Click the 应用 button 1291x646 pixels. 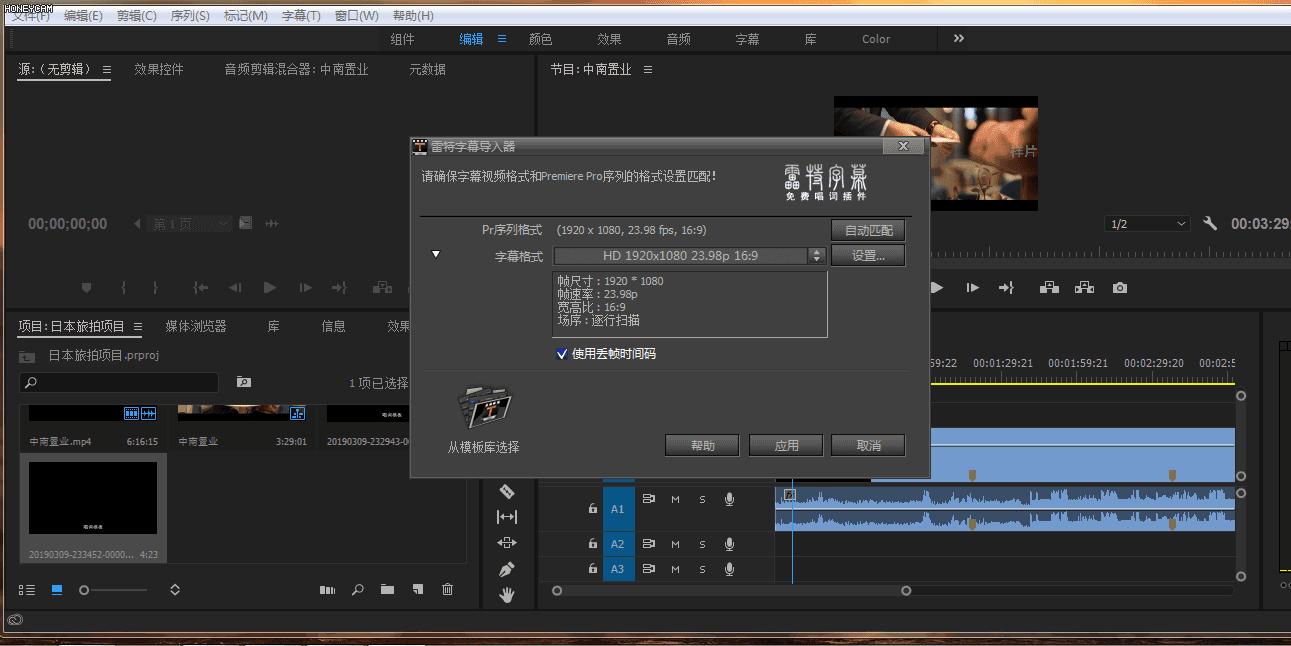click(x=786, y=445)
